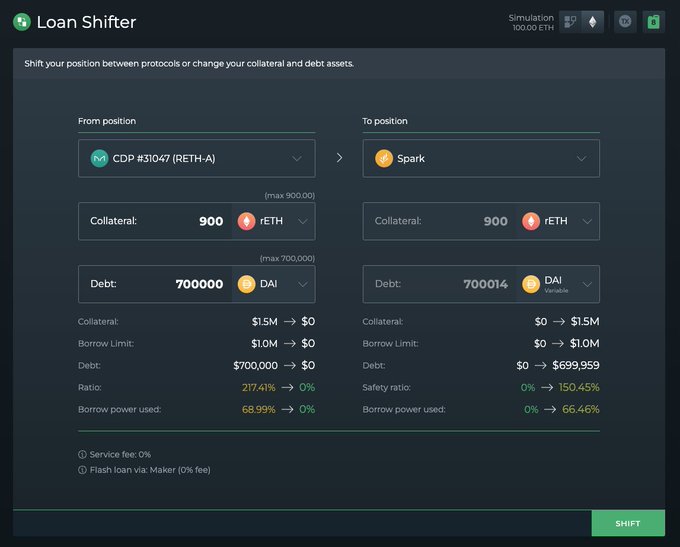Viewport: 680px width, 547px height.
Task: Click Flash loan via: Maker (0% fee)
Action: [150, 470]
